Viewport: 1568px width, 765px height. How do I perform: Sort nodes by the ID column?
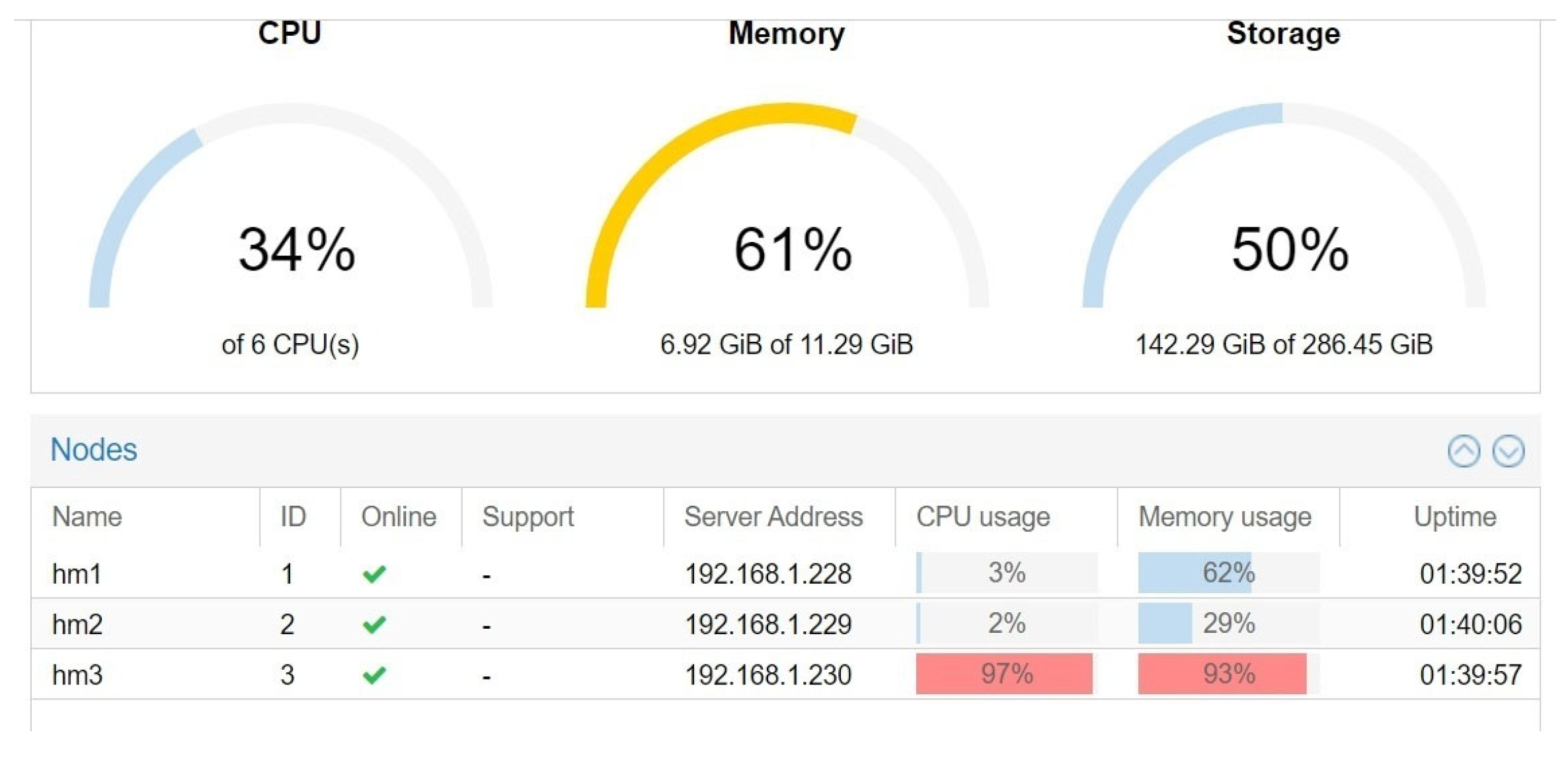(293, 516)
